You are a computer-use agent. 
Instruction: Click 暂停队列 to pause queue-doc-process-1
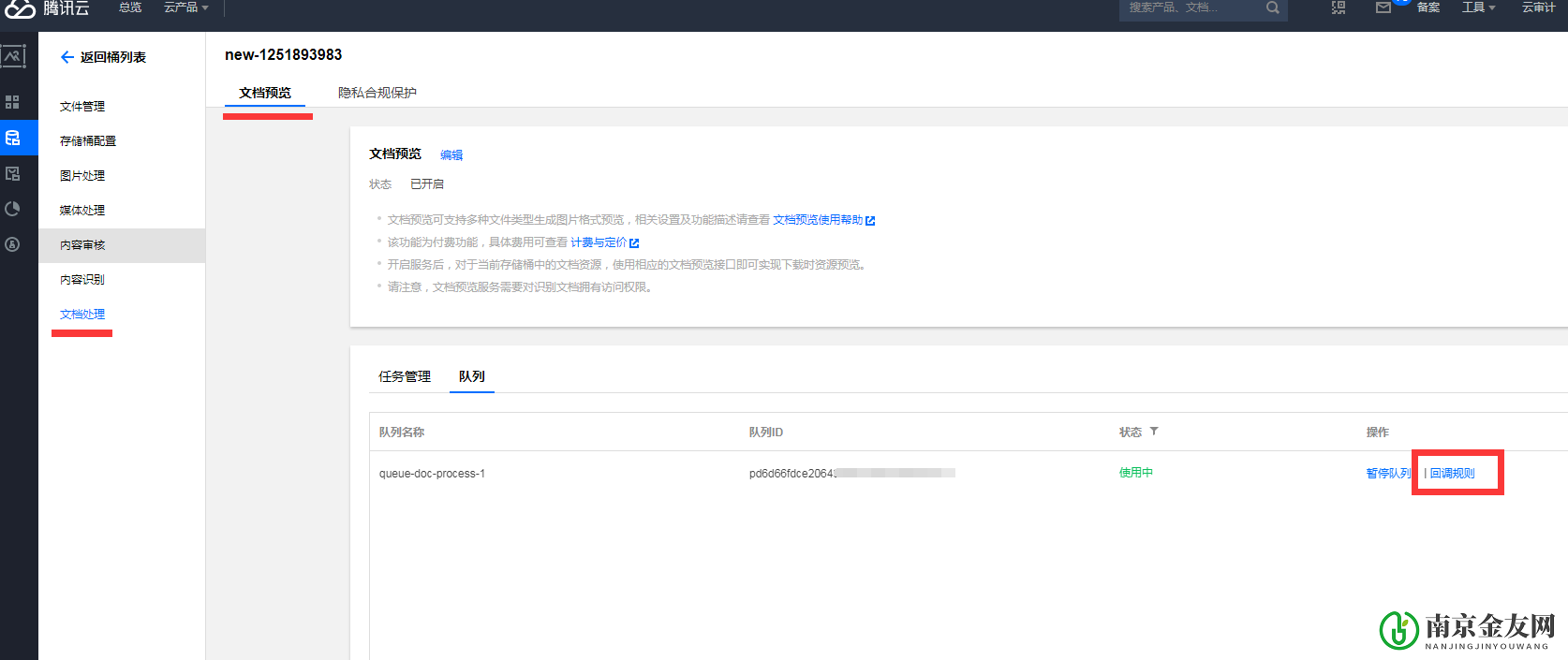1388,474
